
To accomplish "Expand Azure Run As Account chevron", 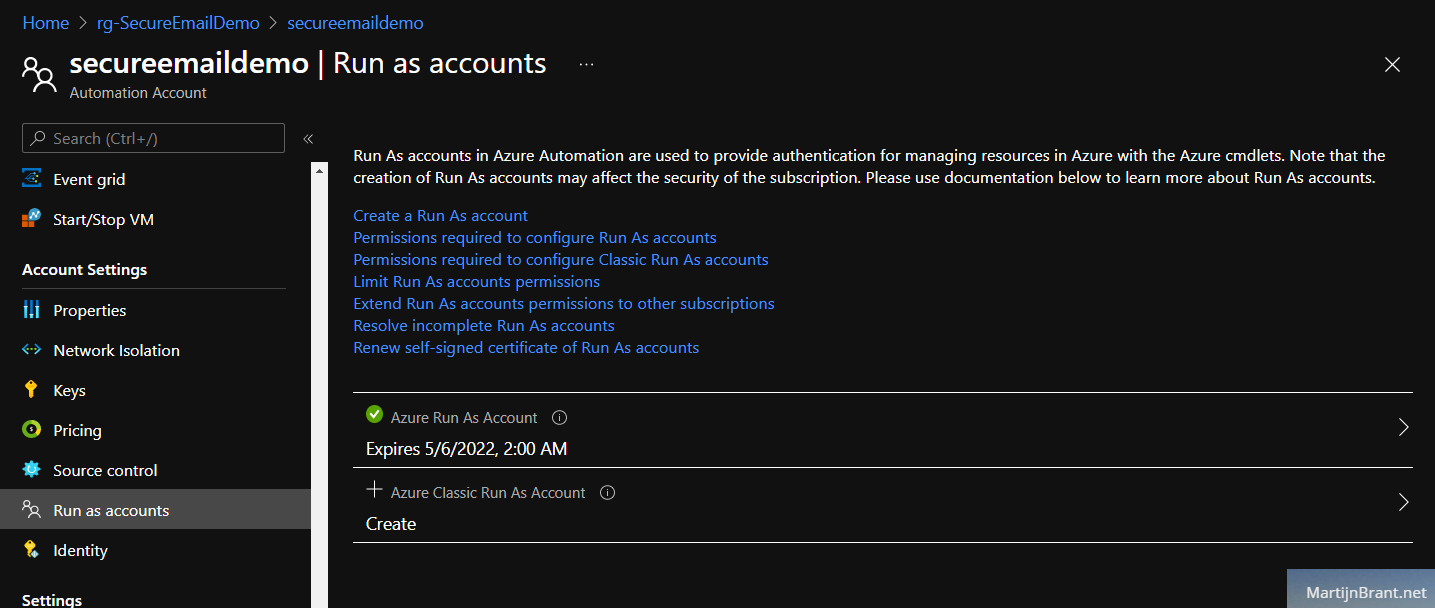I will pos(1403,427).
